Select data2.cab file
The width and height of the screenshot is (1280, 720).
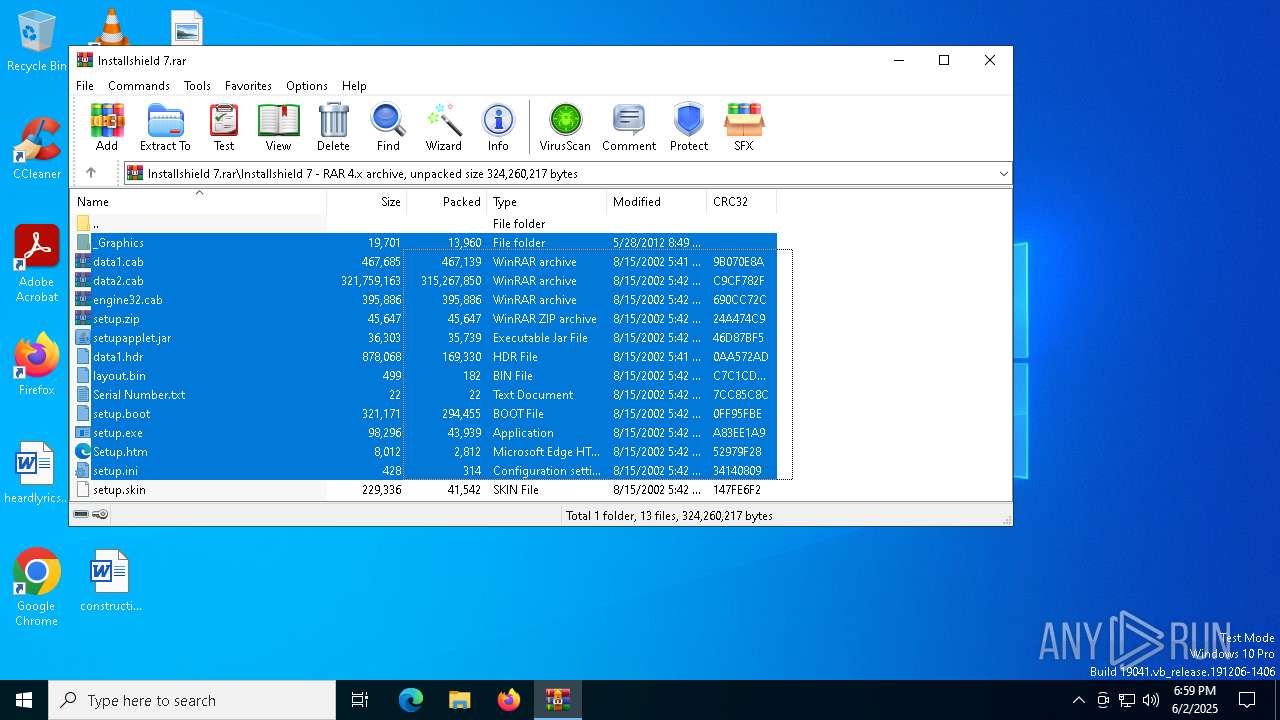click(424, 280)
